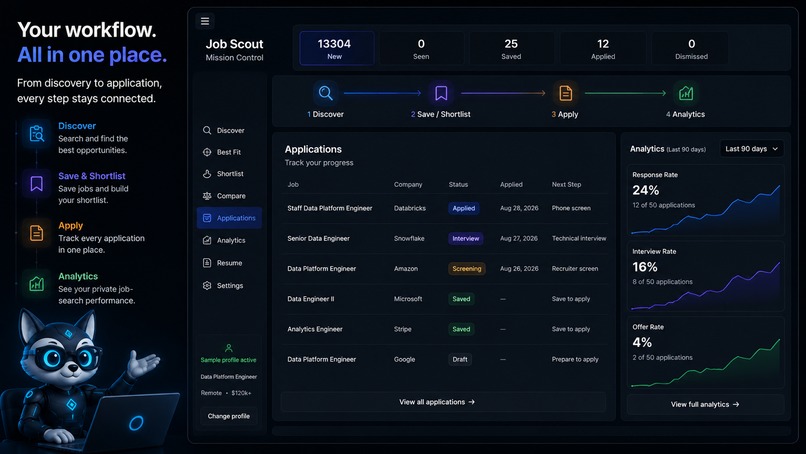Click the Discover clipboard icon in left promo
806x454 pixels.
36,134
